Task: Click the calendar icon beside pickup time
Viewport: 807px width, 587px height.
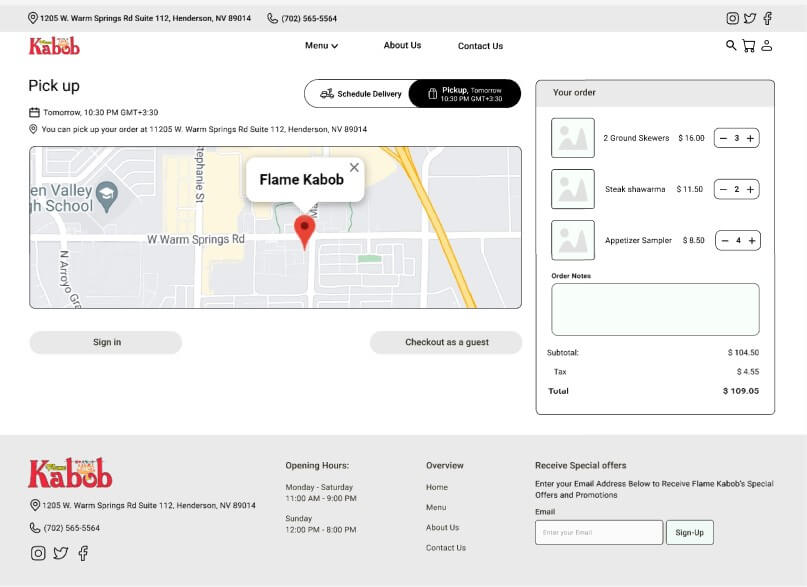Action: coord(34,112)
